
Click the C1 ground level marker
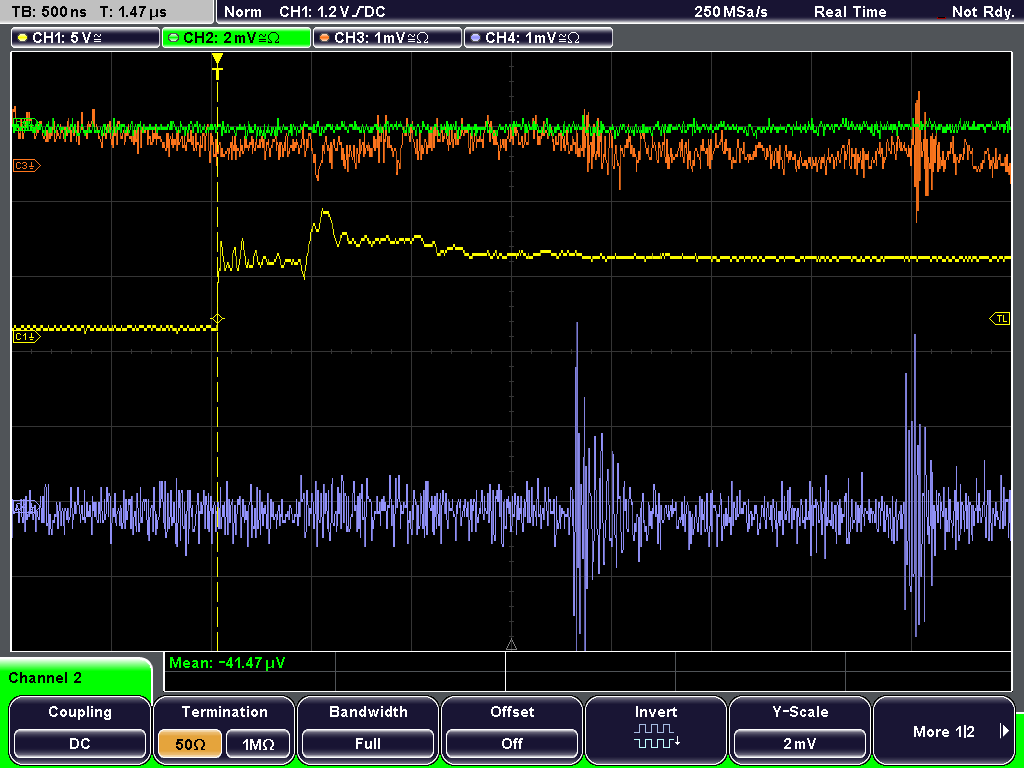point(26,336)
